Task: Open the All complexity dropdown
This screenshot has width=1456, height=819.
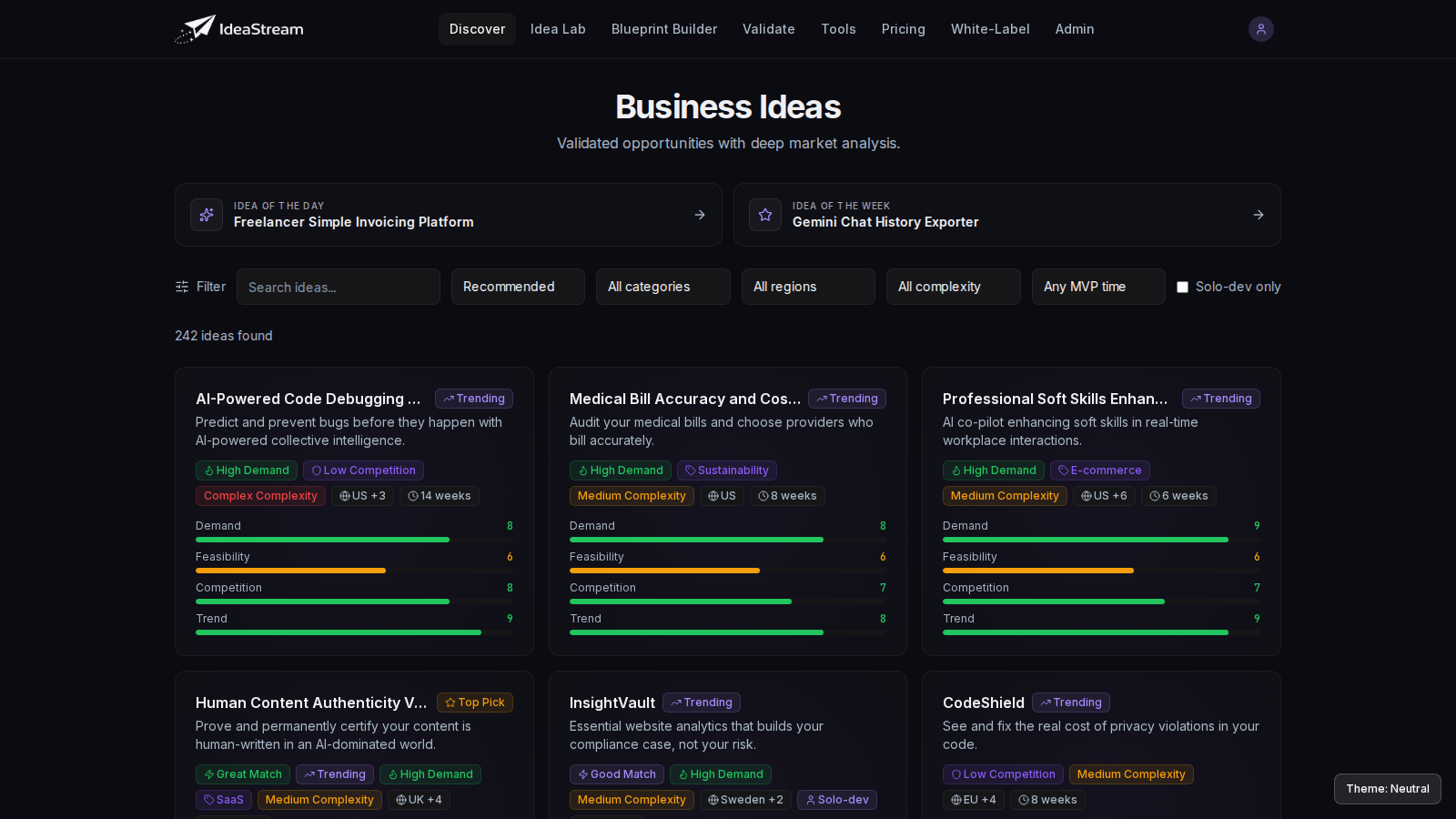Action: coord(953,287)
